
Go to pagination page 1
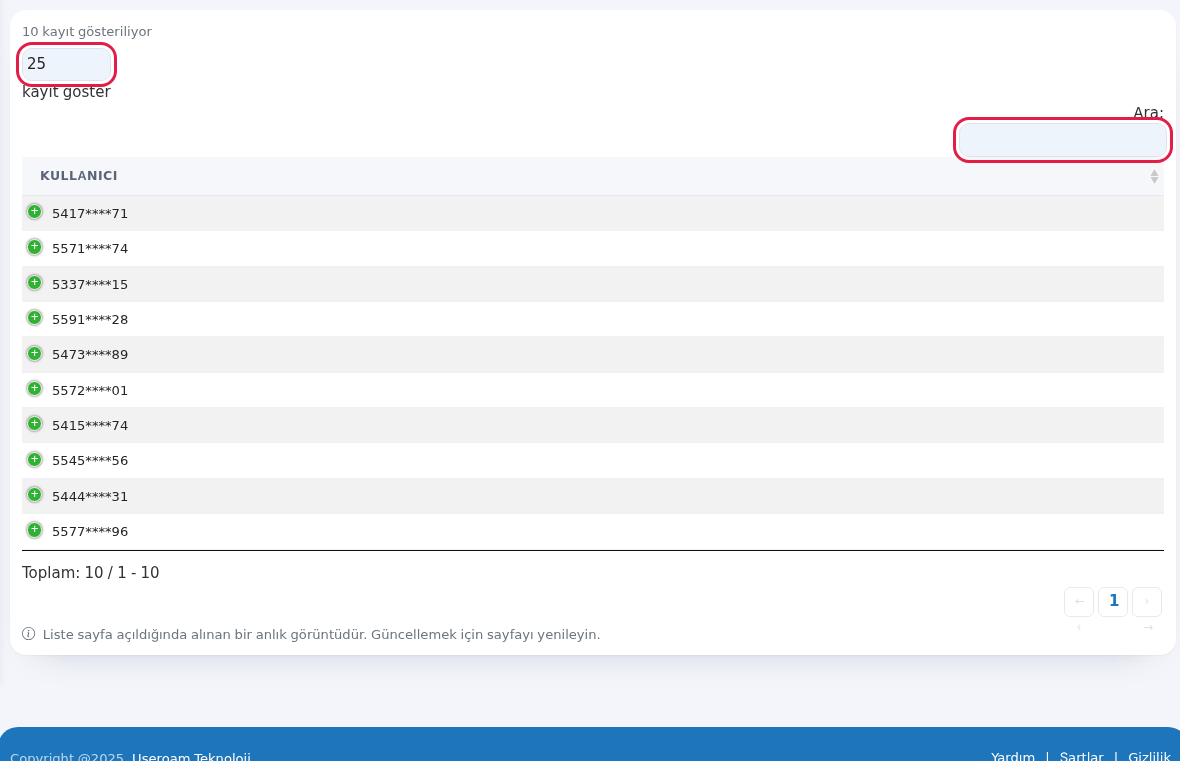coord(1113,601)
